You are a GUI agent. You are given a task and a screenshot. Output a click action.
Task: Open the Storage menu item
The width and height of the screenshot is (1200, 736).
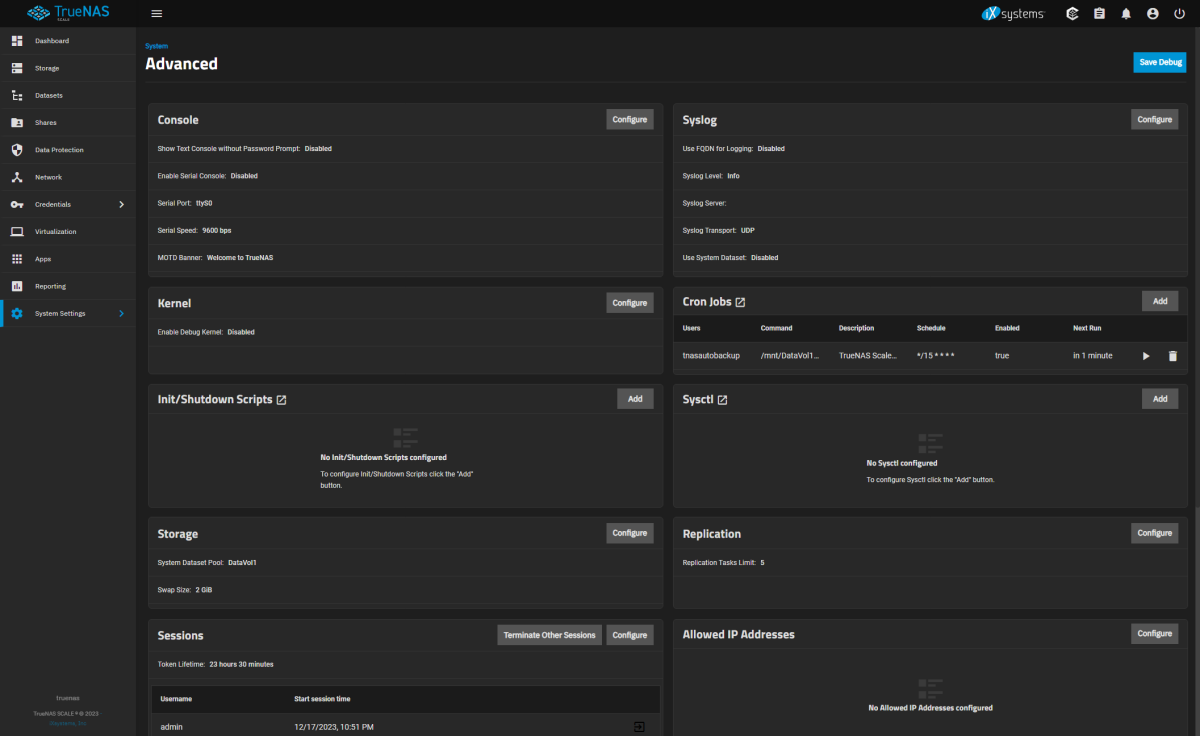click(x=68, y=68)
